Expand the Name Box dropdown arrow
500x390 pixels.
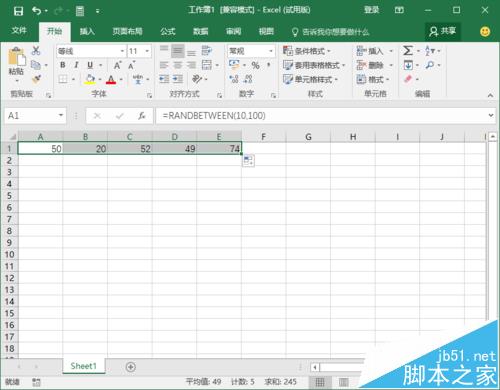61,115
